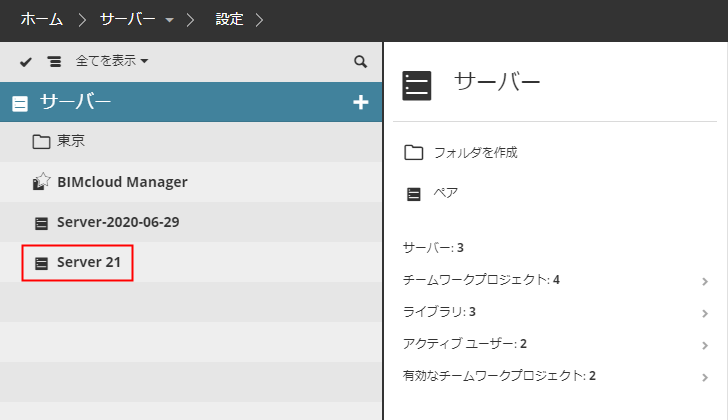Click the large server icon in detail panel
The image size is (728, 420).
pos(416,86)
